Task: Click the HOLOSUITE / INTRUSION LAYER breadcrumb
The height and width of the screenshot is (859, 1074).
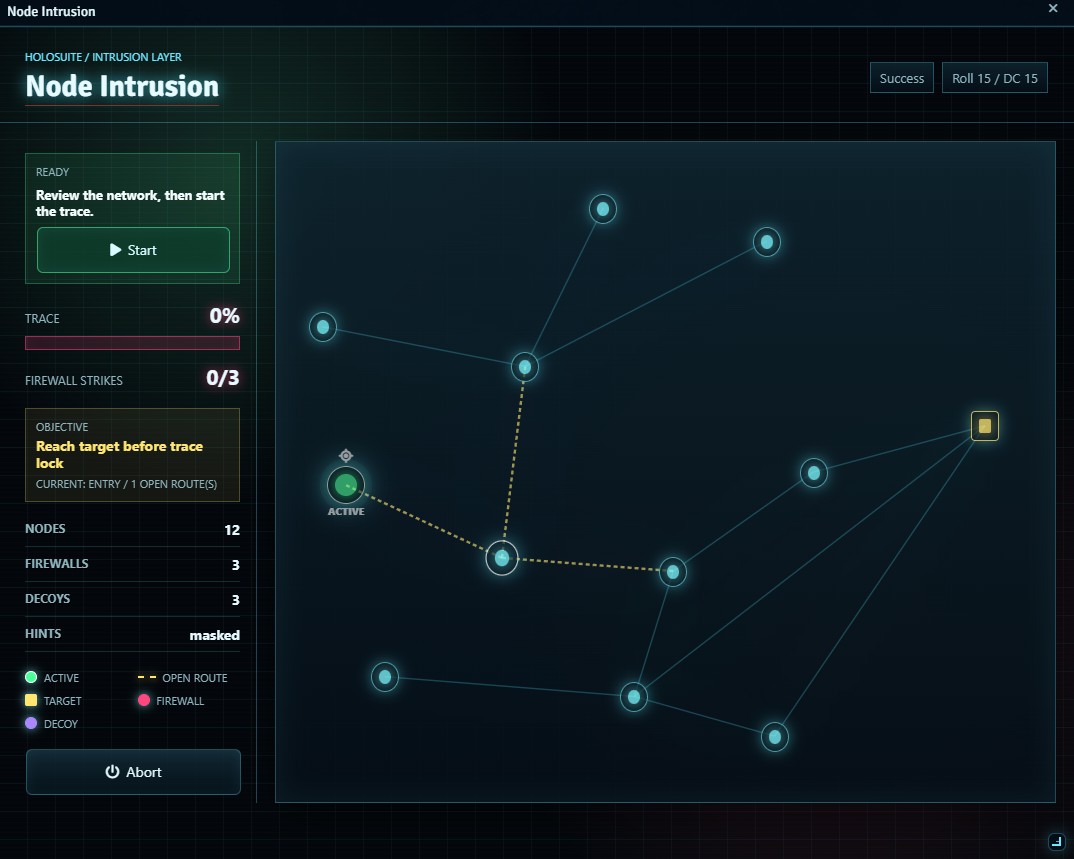Action: 103,57
